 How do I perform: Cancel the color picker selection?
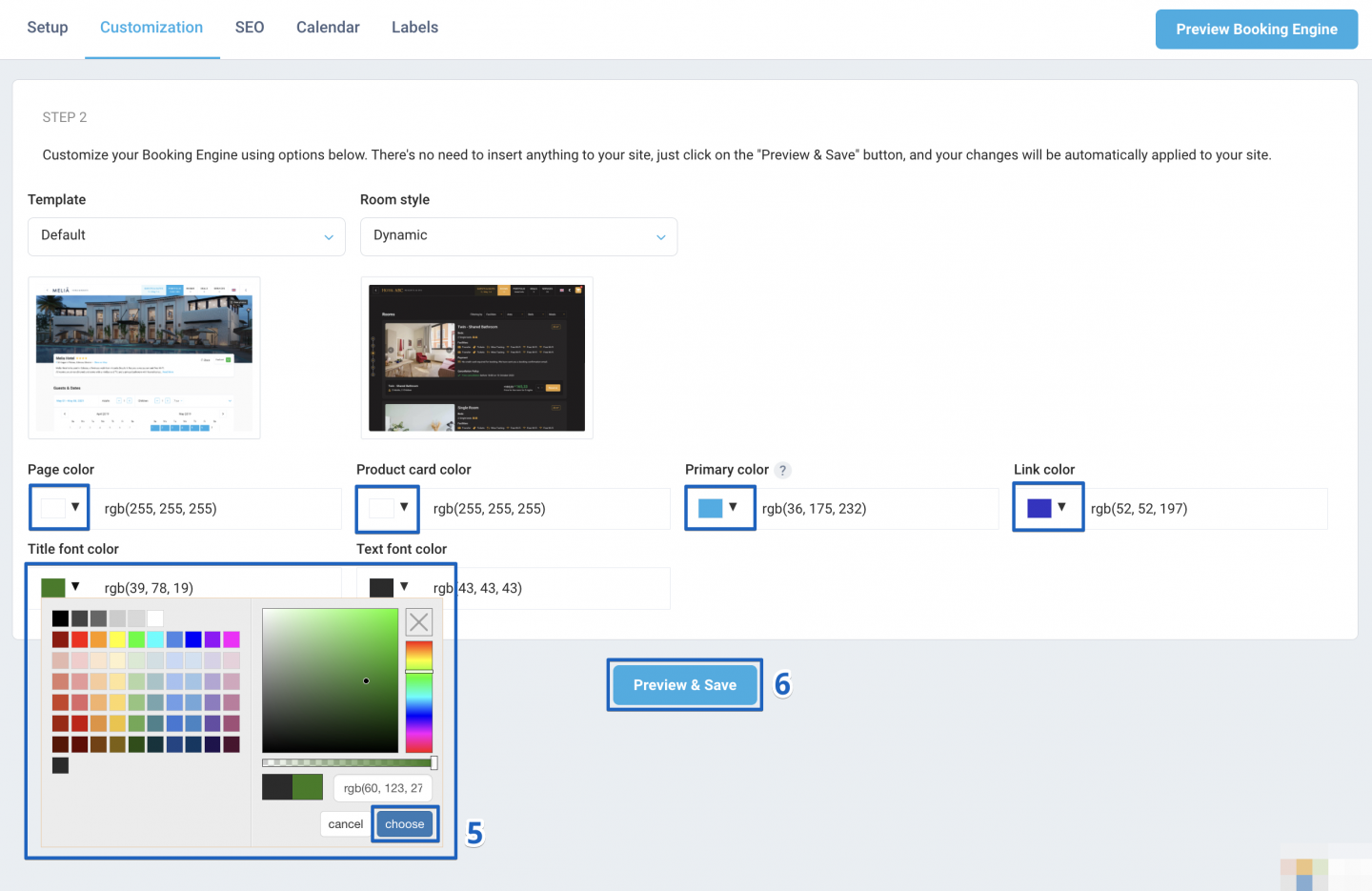tap(346, 824)
